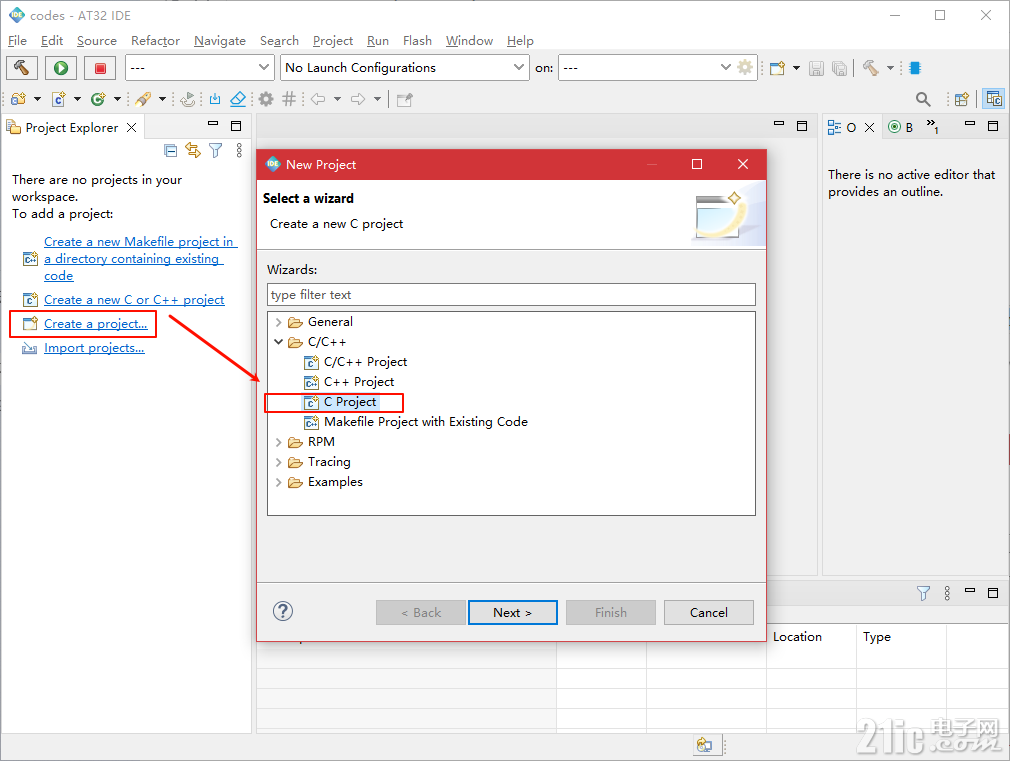Viewport: 1010px width, 761px height.
Task: Show hidden views list chevron in right panel
Action: 933,125
